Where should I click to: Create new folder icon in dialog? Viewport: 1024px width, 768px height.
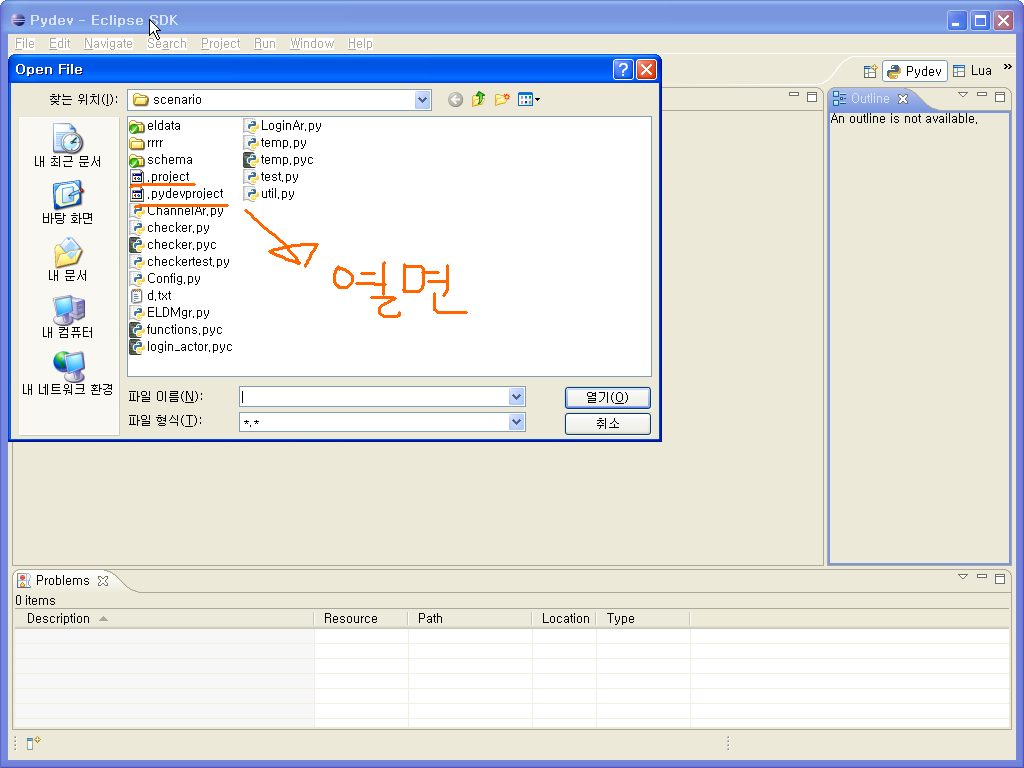pyautogui.click(x=502, y=99)
